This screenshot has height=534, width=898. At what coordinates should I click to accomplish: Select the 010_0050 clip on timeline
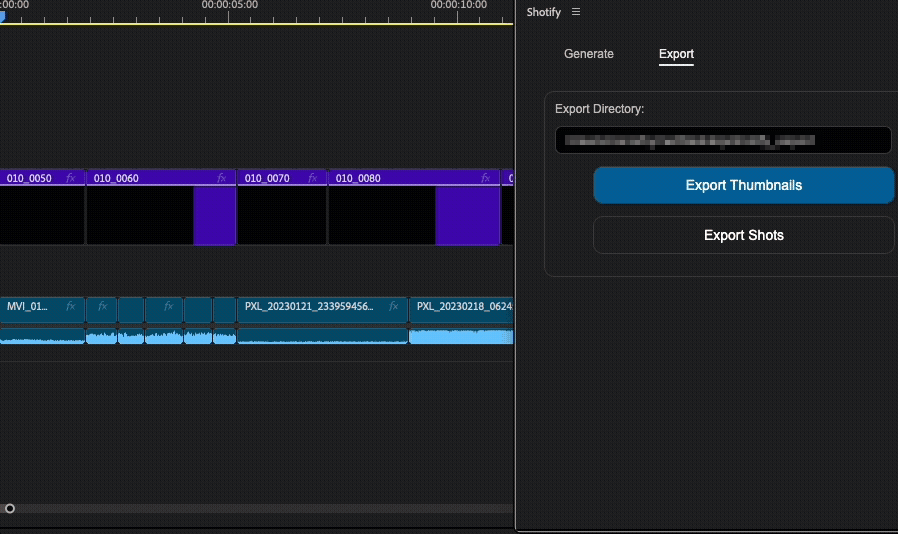click(42, 207)
